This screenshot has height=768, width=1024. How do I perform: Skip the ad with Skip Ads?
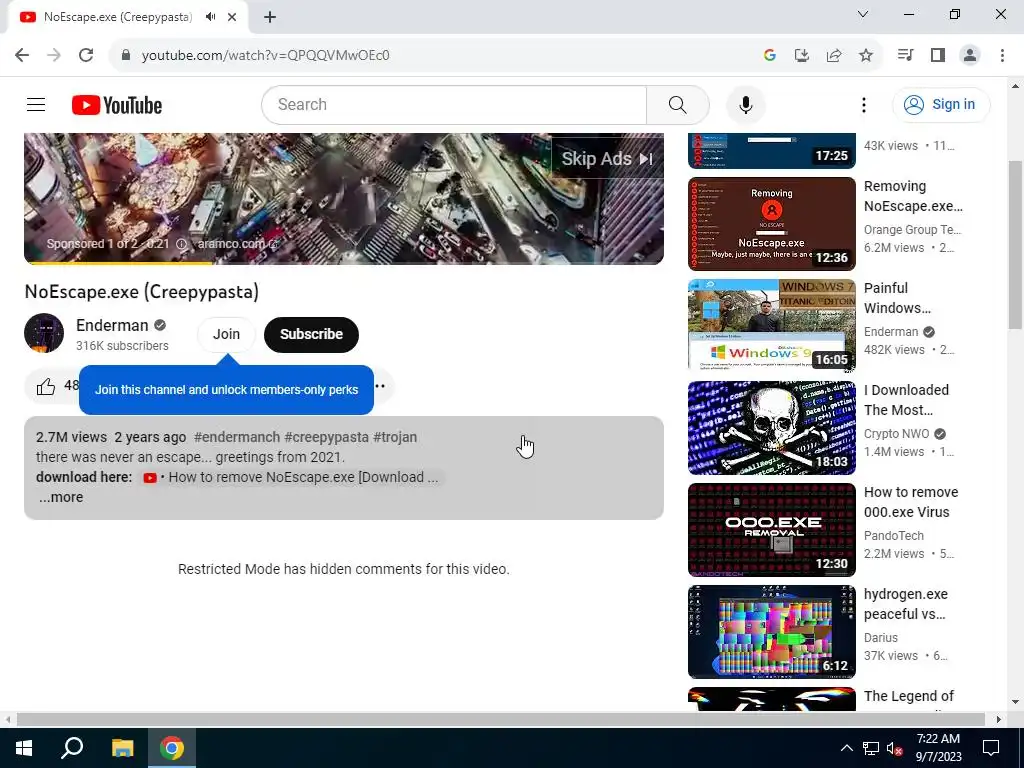[607, 159]
